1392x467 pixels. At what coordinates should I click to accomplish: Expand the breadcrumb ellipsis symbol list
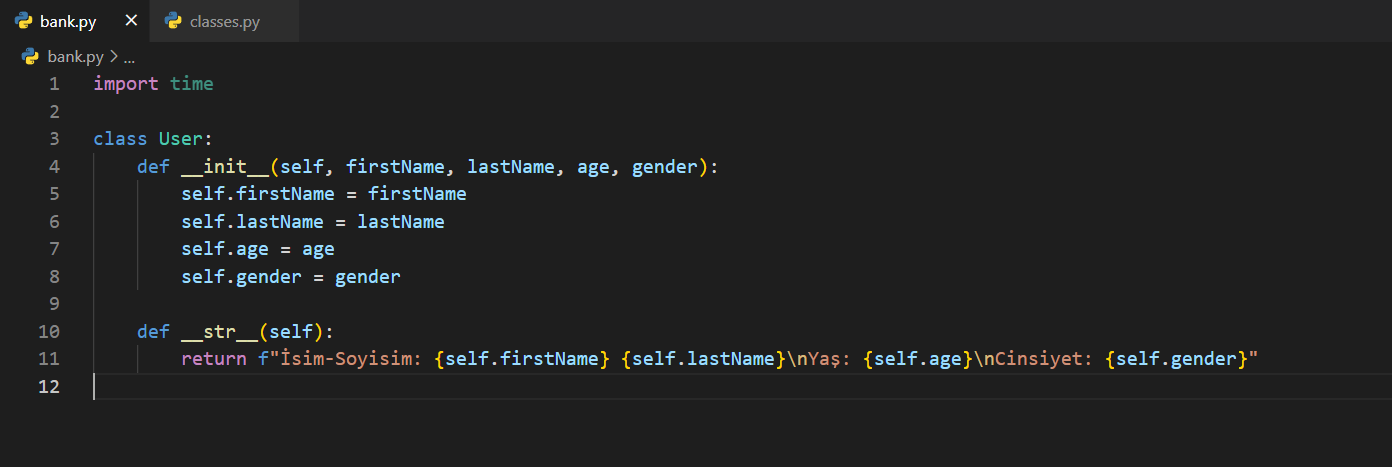point(129,57)
